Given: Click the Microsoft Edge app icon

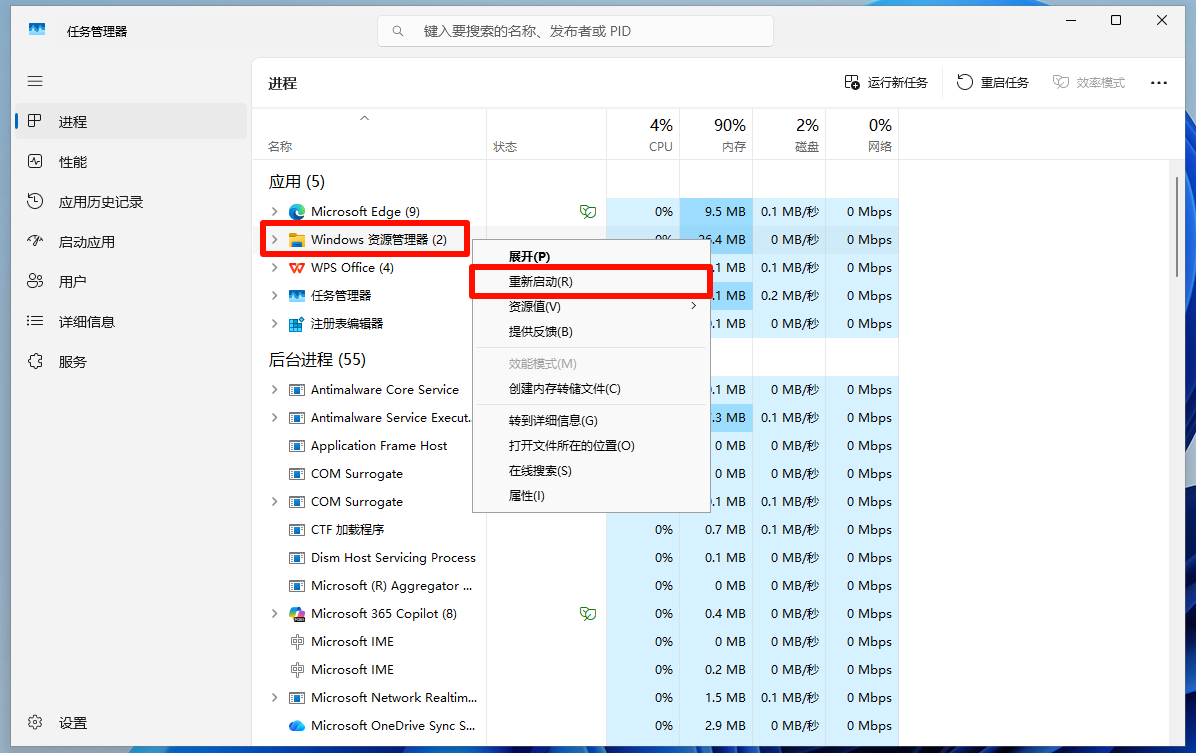Looking at the screenshot, I should click(x=297, y=212).
